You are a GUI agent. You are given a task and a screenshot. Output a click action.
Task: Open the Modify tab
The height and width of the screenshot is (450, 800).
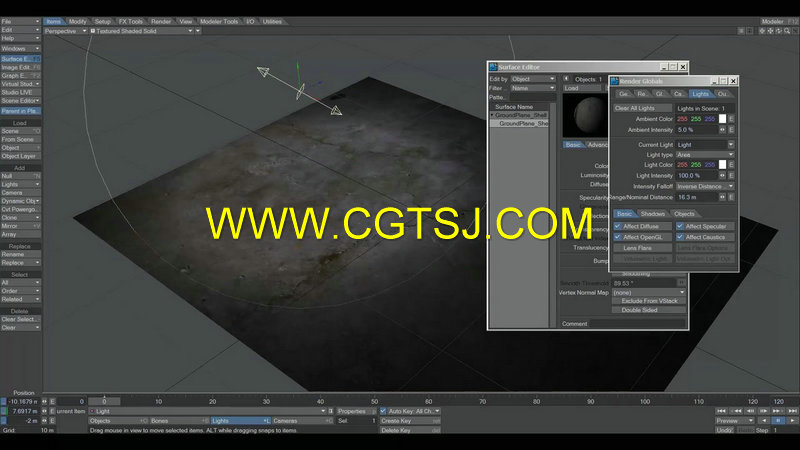tap(77, 21)
